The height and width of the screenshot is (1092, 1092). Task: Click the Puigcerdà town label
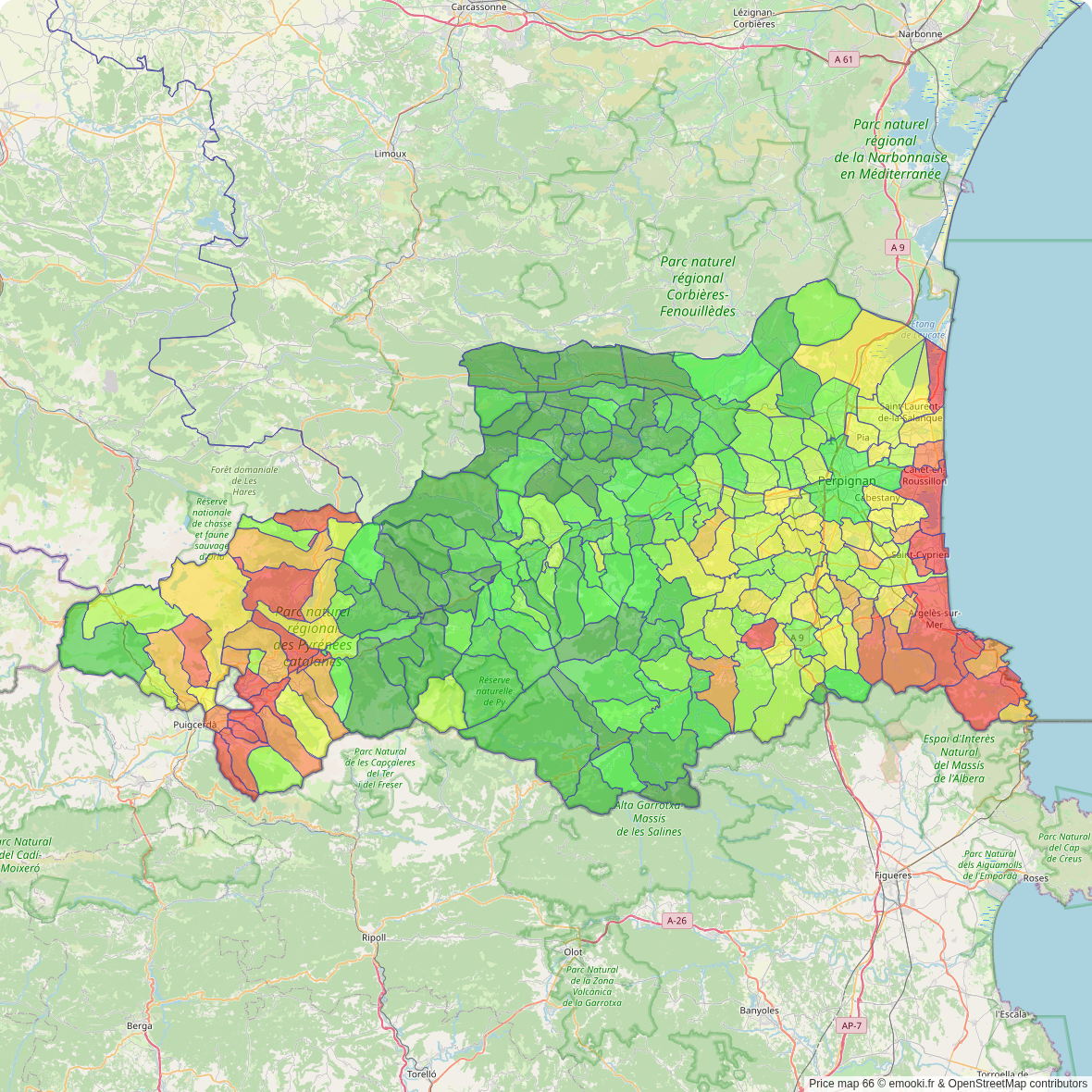click(x=194, y=726)
